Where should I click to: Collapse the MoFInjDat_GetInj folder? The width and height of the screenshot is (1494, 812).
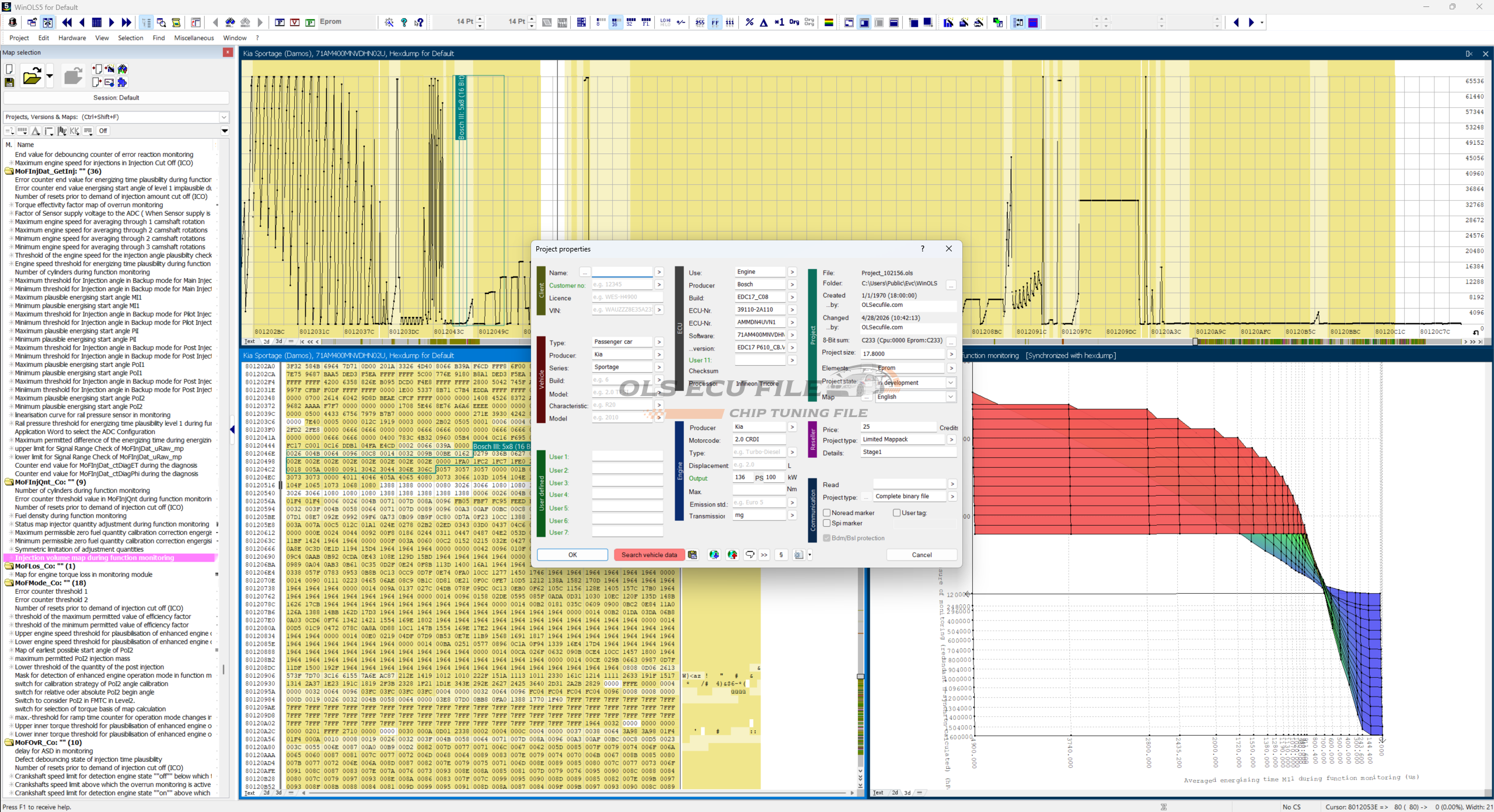tap(9, 171)
